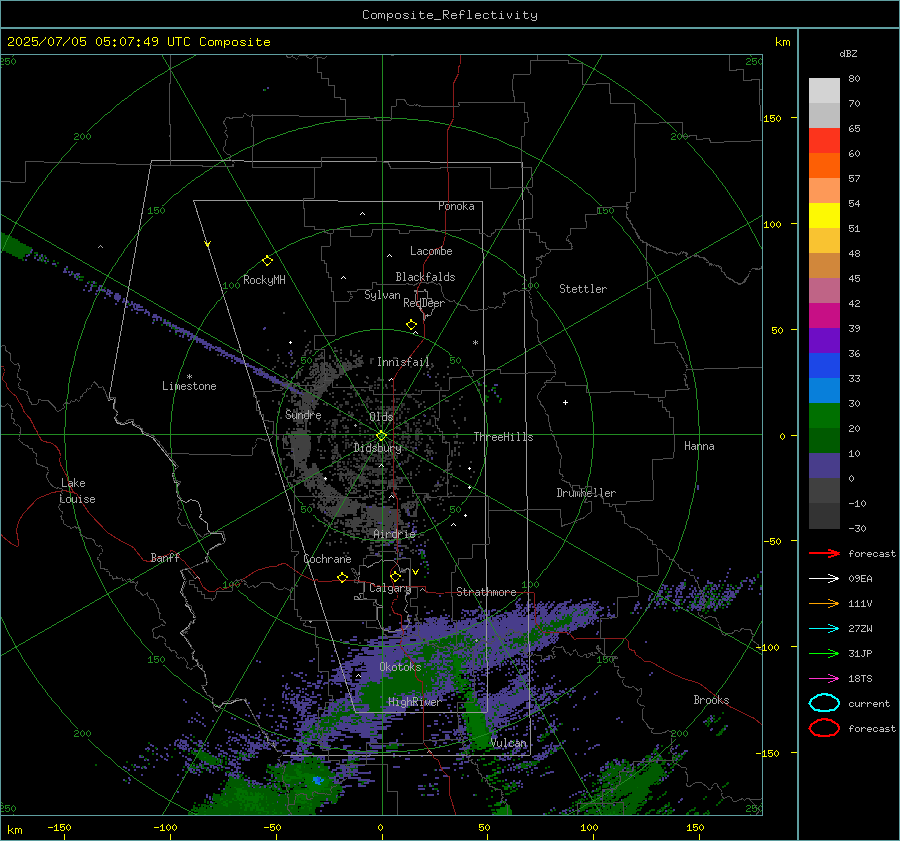The image size is (900, 841).
Task: Click the 09EA legend text
Action: (860, 578)
